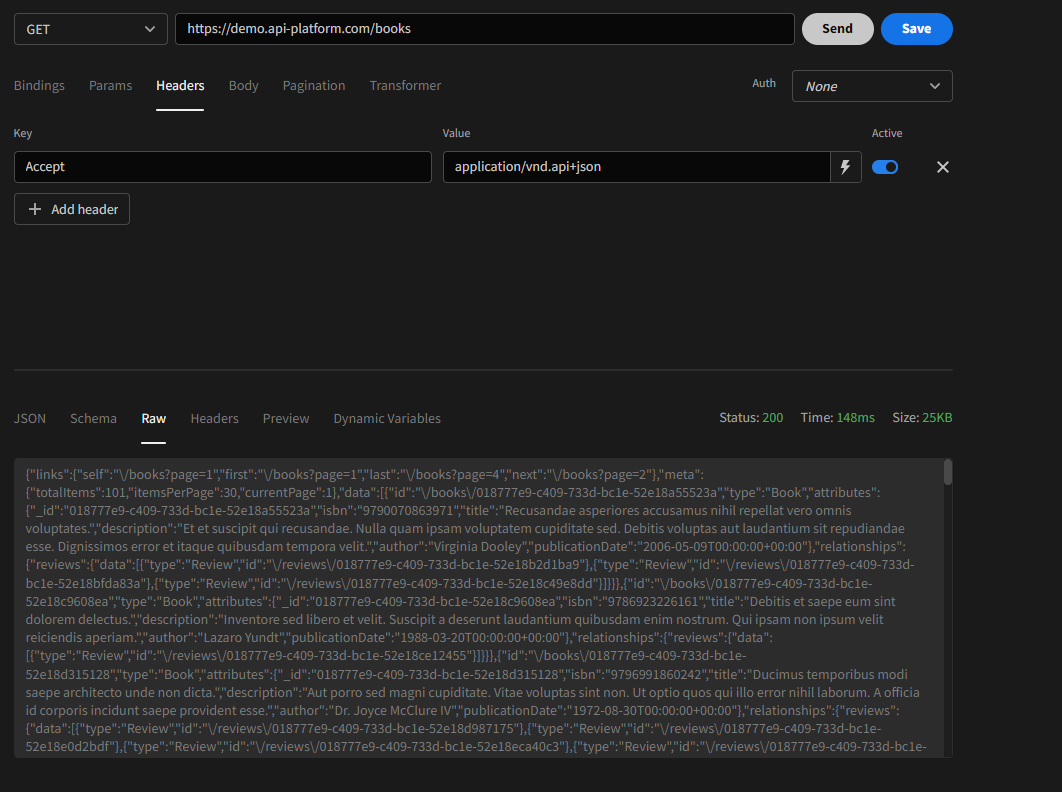Click the lightning dynamic value icon
This screenshot has height=792, width=1062.
(845, 167)
